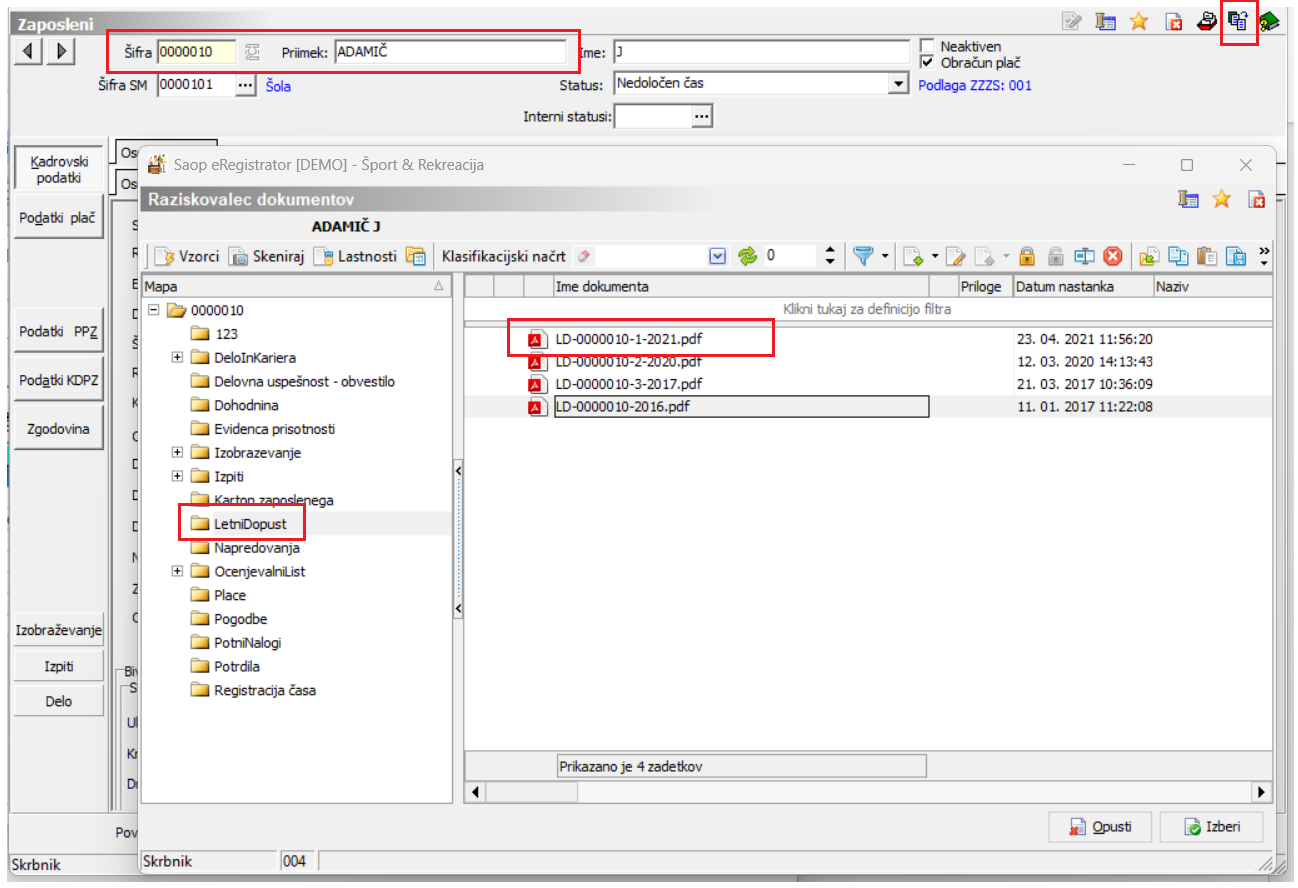Select document LD-0000010-3-2017.pdf
The height and width of the screenshot is (888, 1298).
(x=629, y=384)
